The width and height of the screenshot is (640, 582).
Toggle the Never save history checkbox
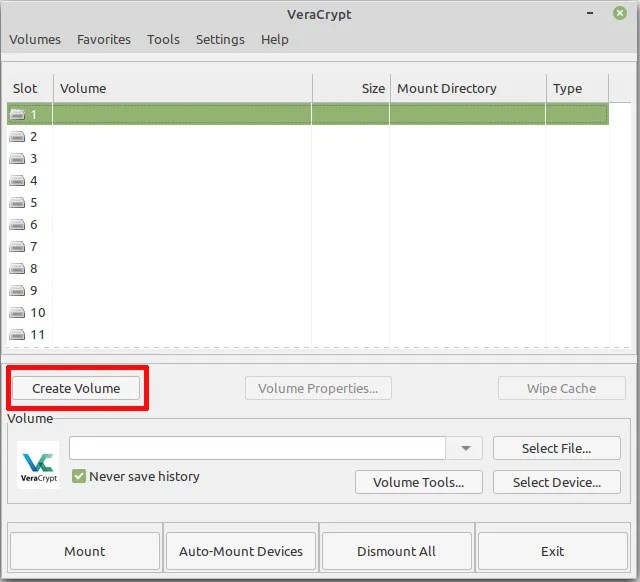78,476
